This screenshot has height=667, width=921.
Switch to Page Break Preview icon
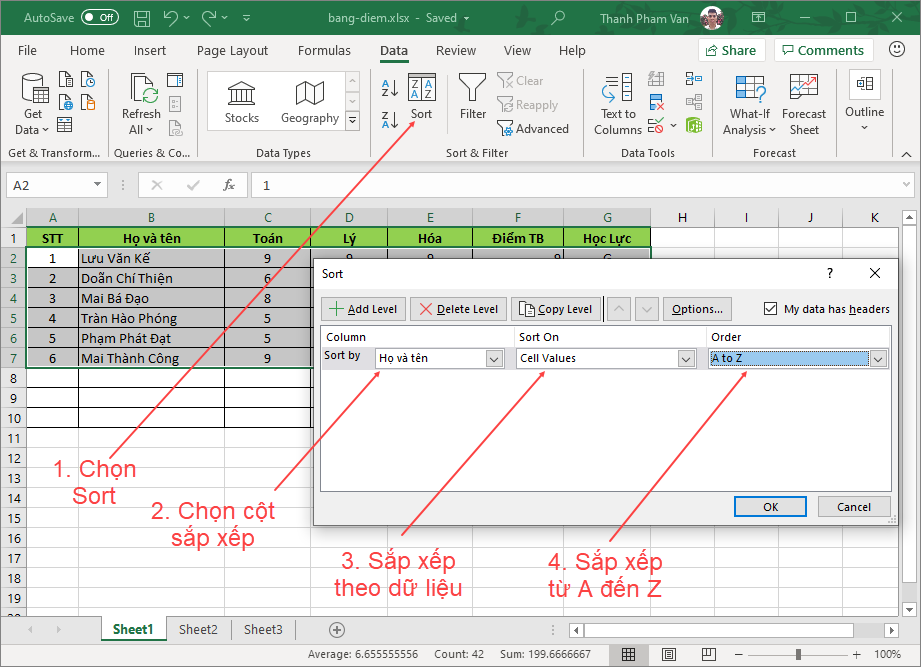click(708, 654)
